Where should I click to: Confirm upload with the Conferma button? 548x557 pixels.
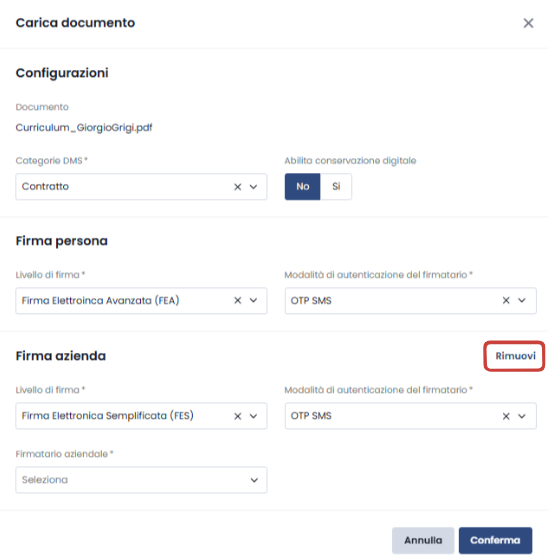point(495,540)
